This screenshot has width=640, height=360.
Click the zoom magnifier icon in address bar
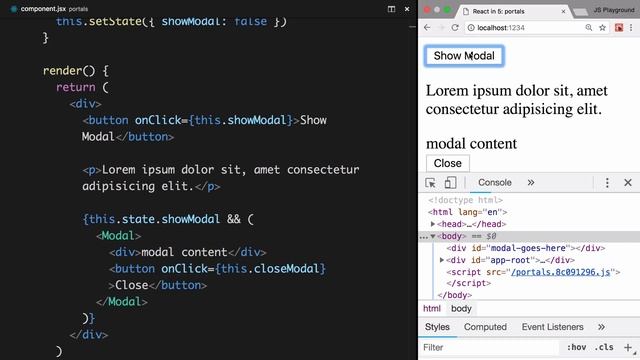pyautogui.click(x=589, y=28)
